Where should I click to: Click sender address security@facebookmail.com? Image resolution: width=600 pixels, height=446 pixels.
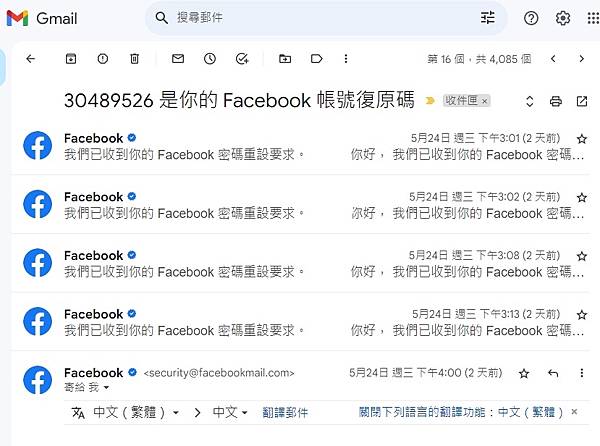[x=219, y=373]
